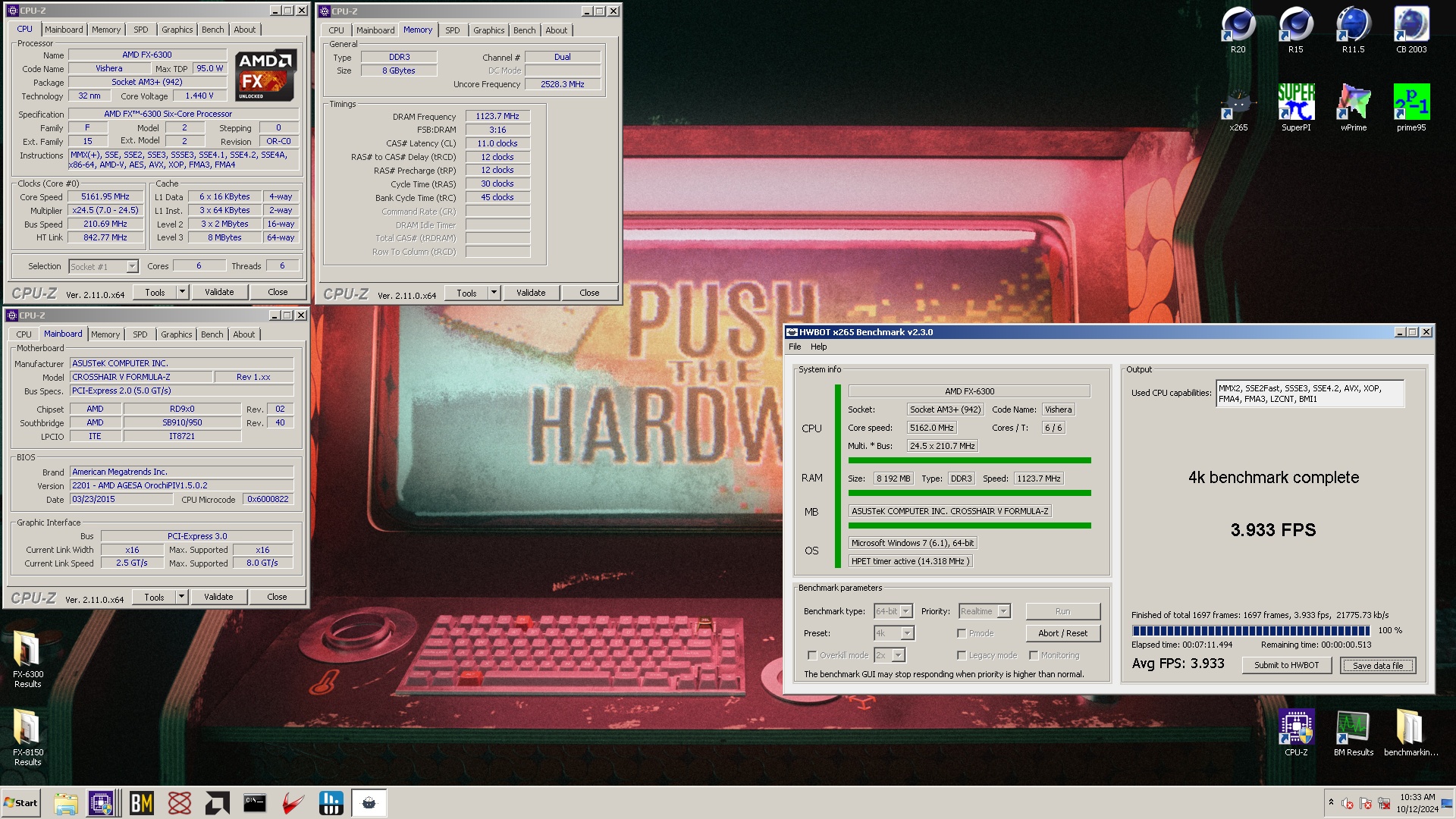Show hidden tray icons with the chevron

click(1330, 802)
